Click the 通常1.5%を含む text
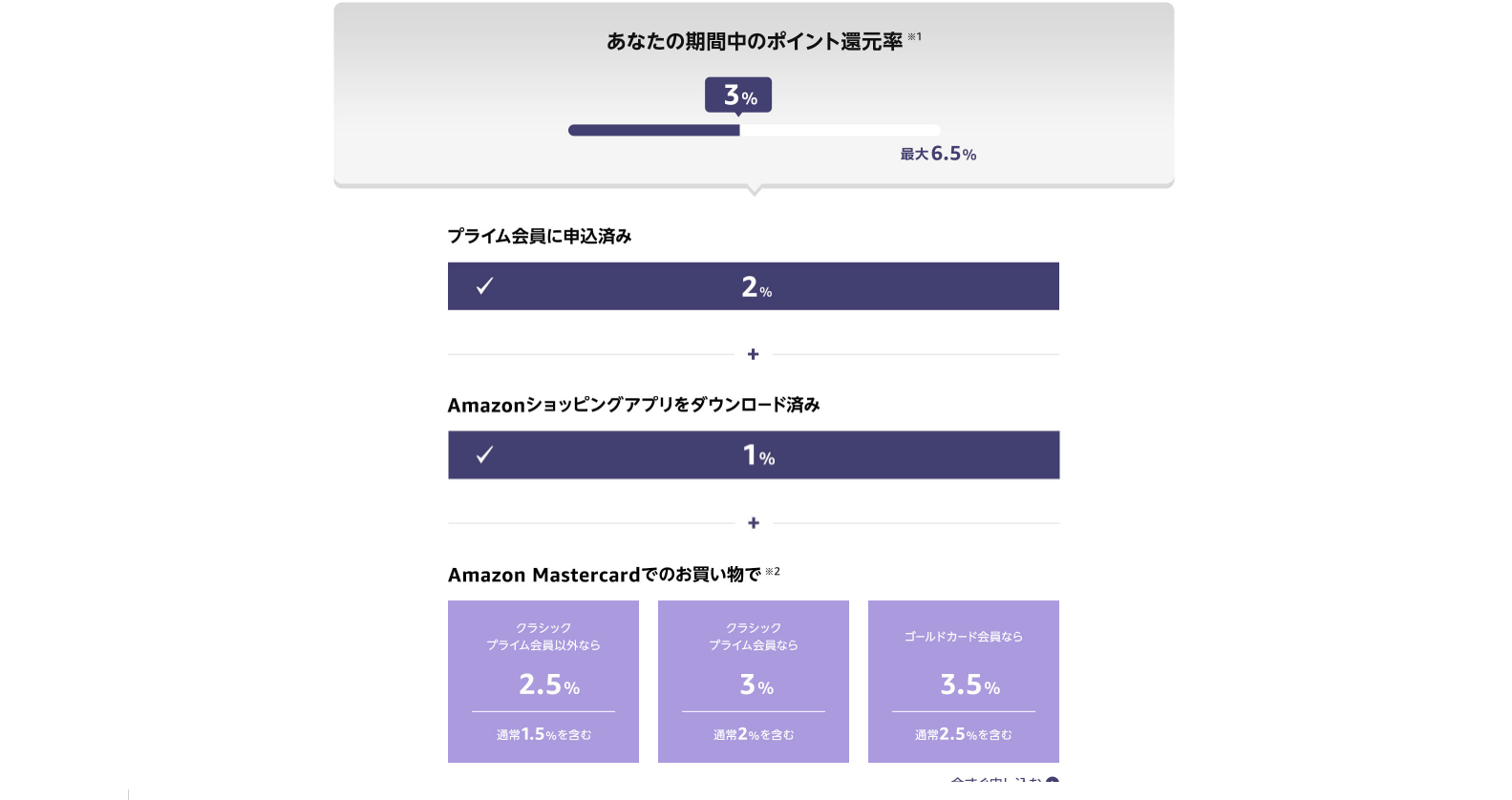Viewport: 1512px width, 800px height. 543,734
